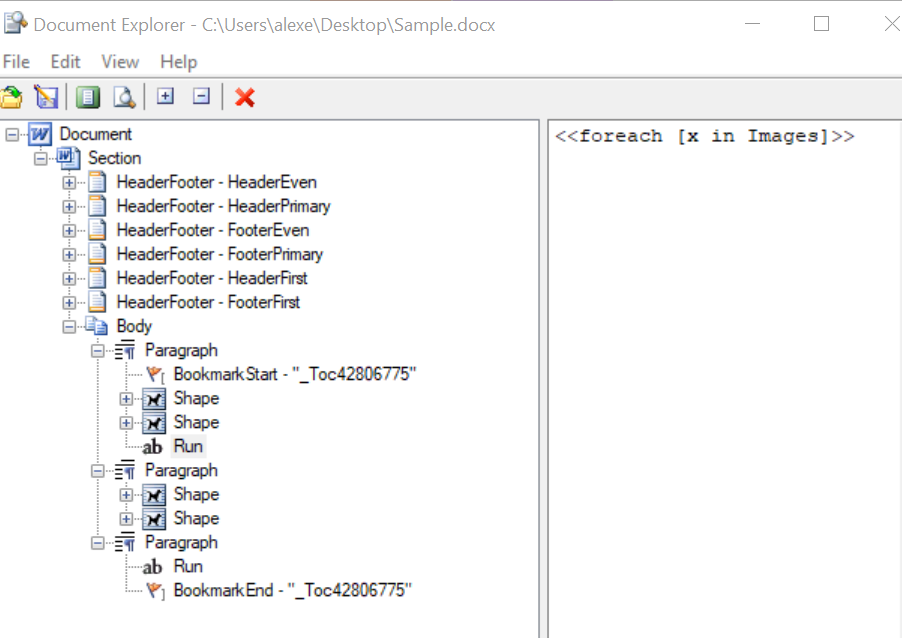The width and height of the screenshot is (902, 638).
Task: Click the Save As toolbar icon
Action: (x=46, y=97)
